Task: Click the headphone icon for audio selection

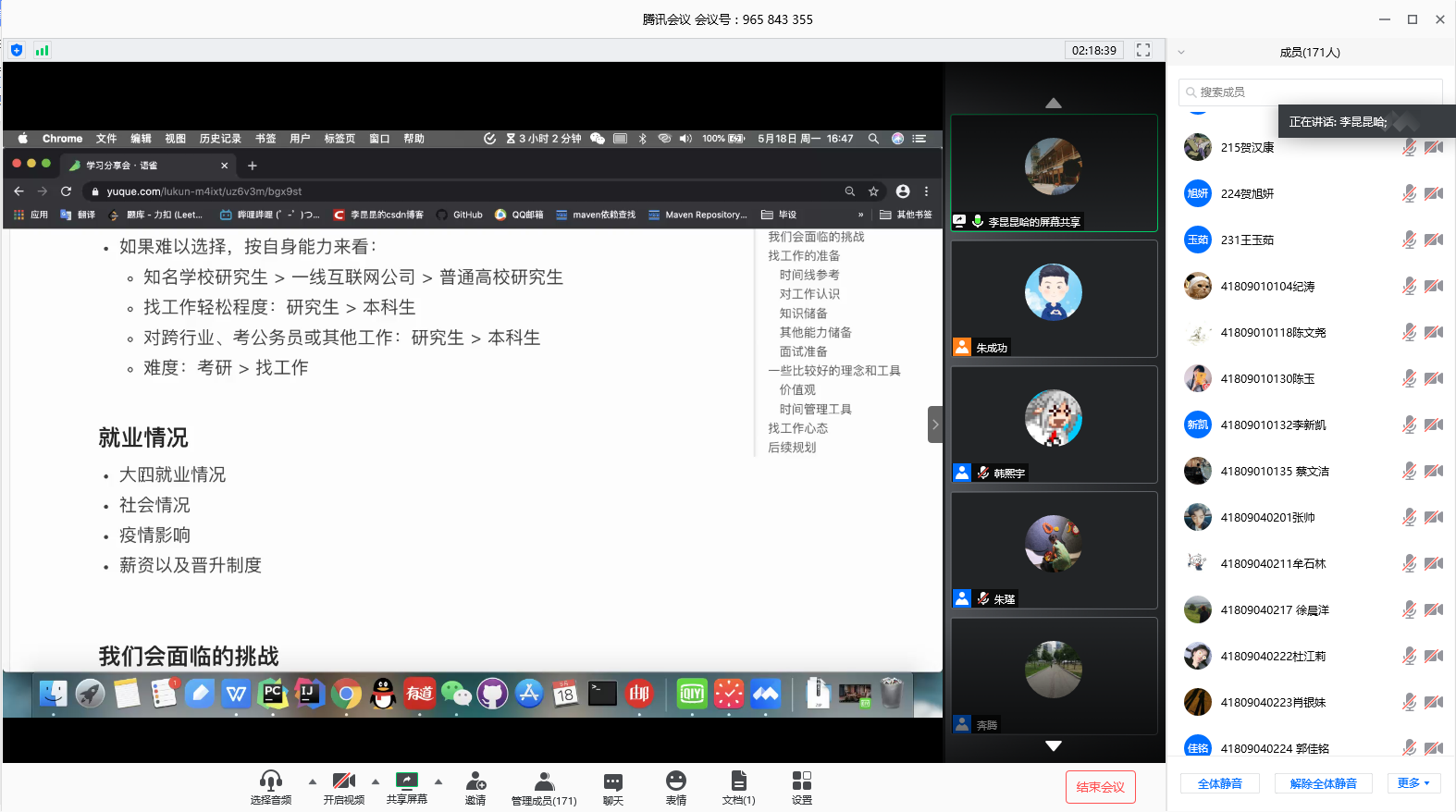Action: [x=270, y=781]
